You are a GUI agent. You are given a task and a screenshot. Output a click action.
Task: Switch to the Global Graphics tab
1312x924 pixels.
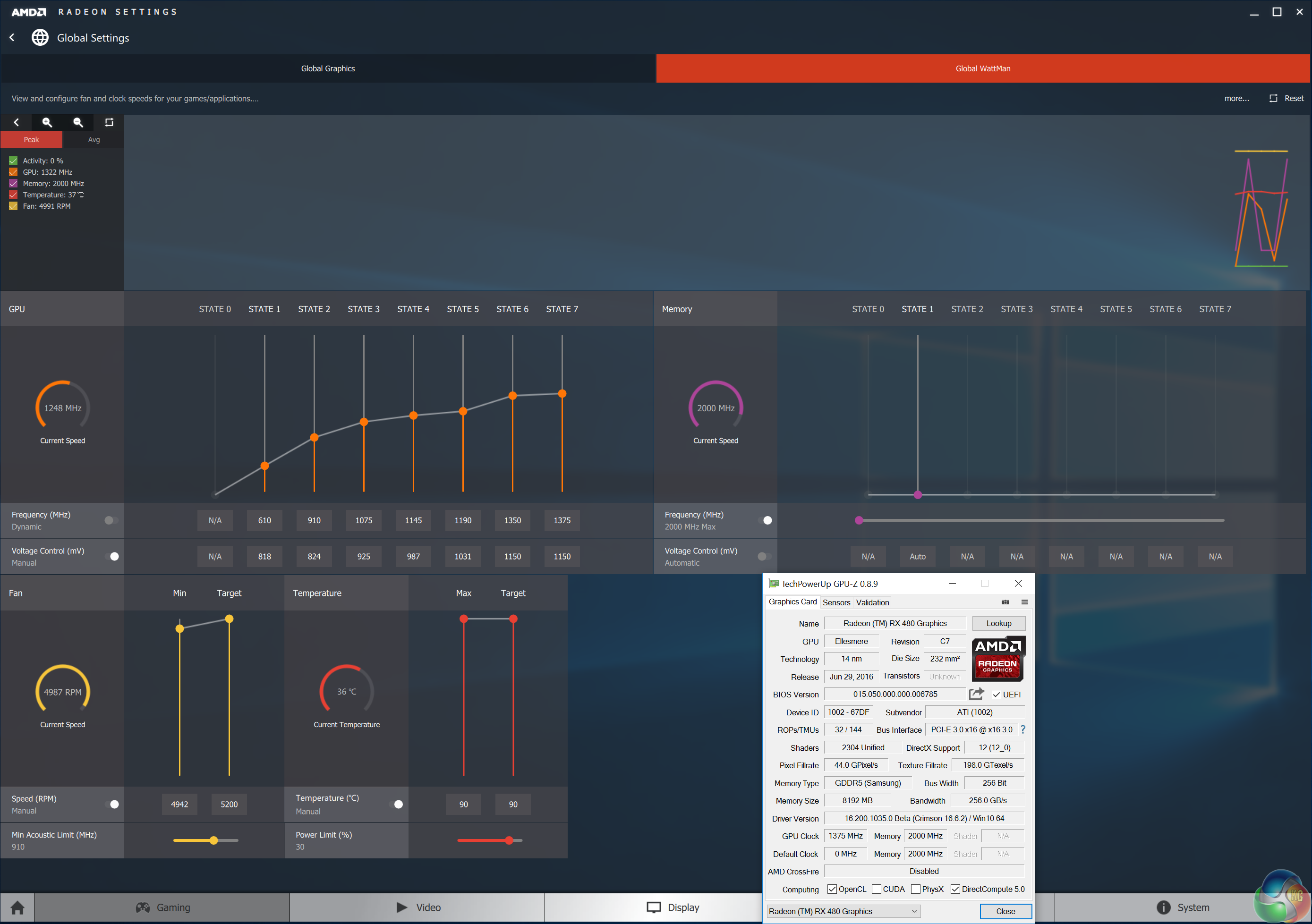point(328,68)
